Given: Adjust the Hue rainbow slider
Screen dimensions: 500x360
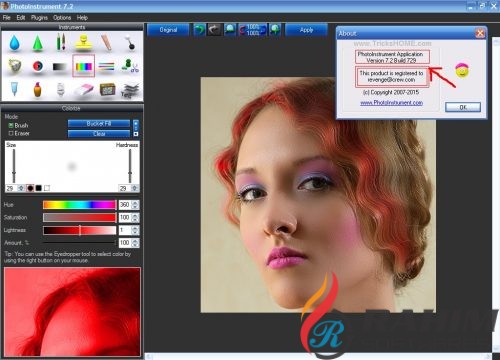Looking at the screenshot, I should (79, 205).
